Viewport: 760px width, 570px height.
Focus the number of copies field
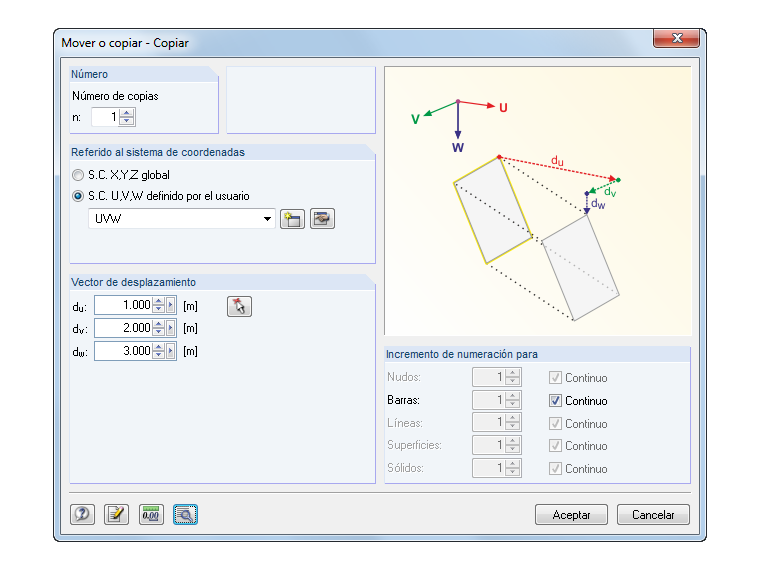click(106, 117)
